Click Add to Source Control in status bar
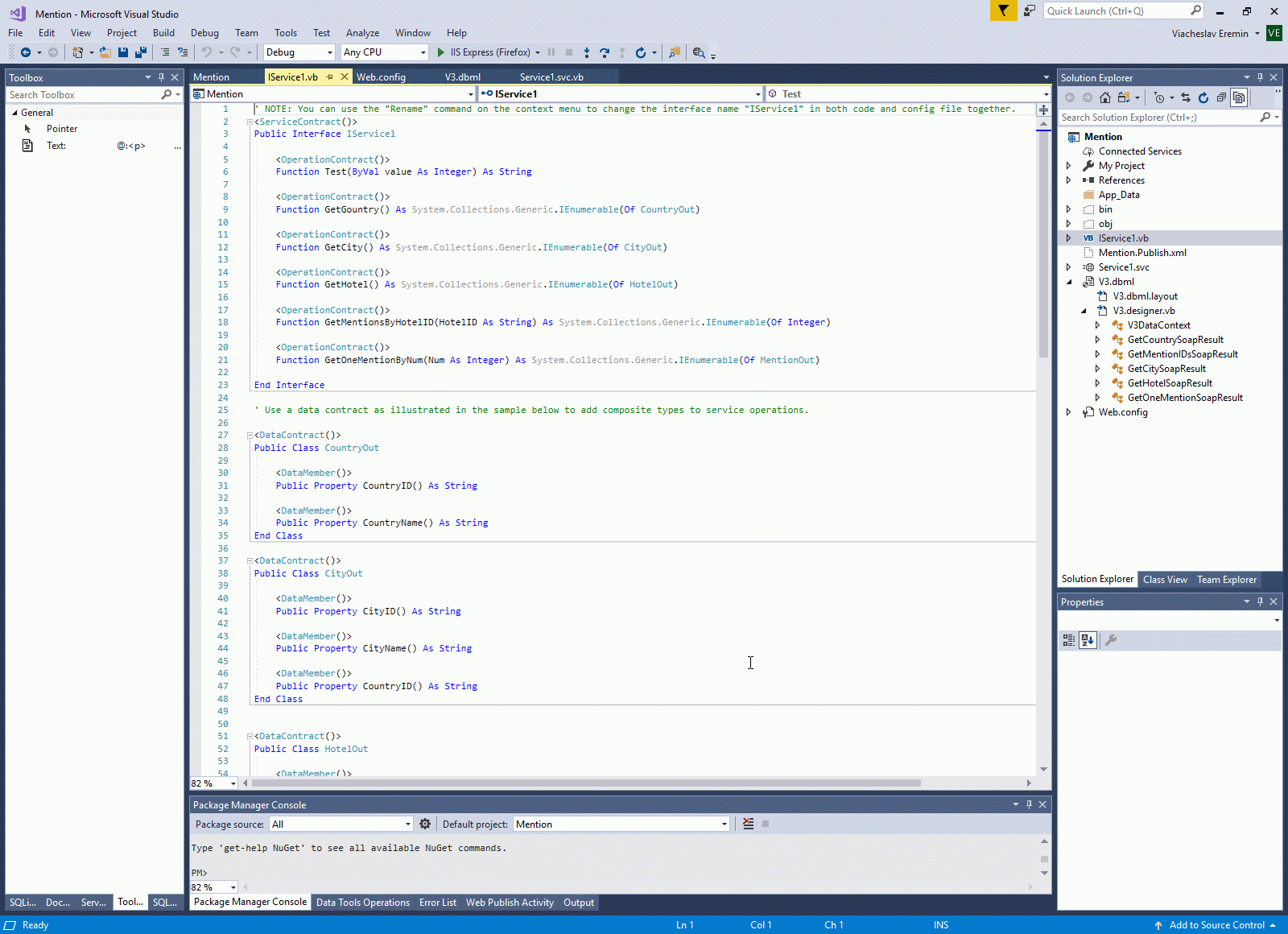The height and width of the screenshot is (934, 1288). [x=1216, y=925]
